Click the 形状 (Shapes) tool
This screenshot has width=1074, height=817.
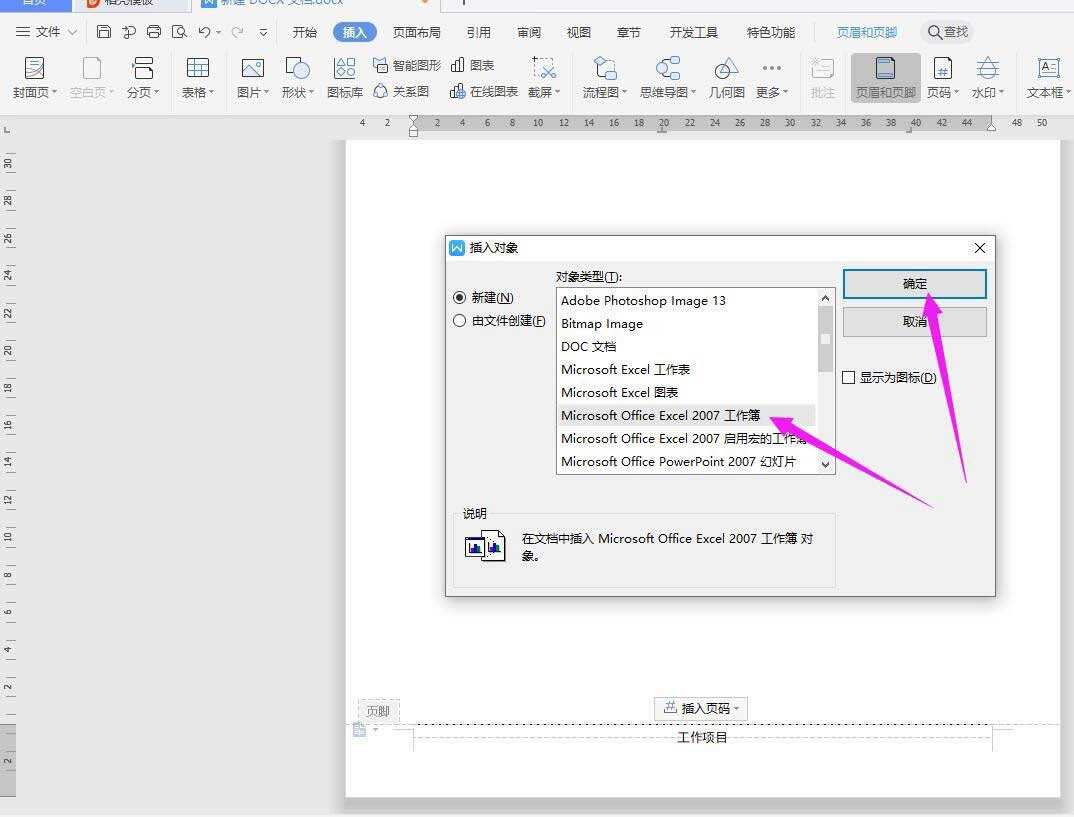[297, 78]
